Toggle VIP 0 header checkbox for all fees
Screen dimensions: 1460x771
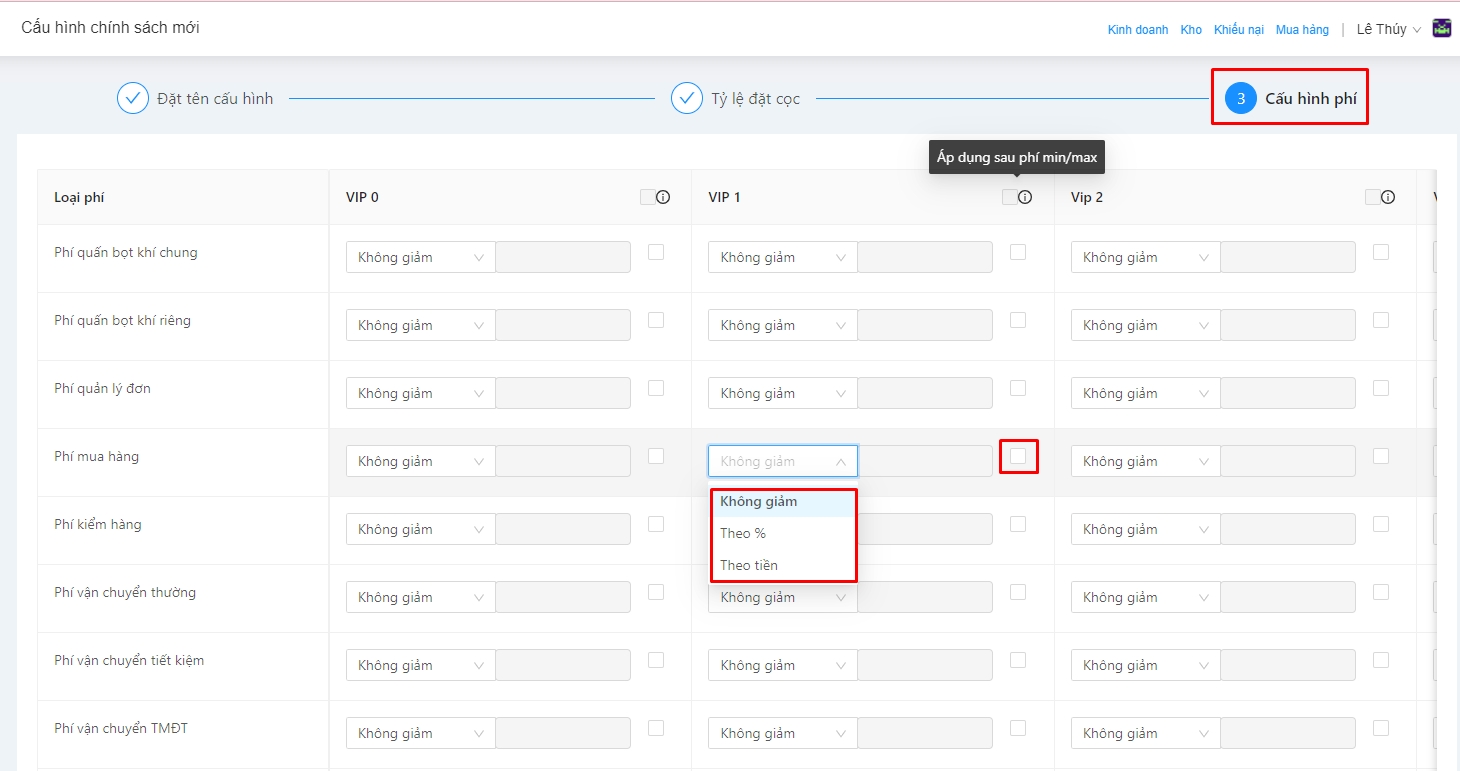click(647, 198)
